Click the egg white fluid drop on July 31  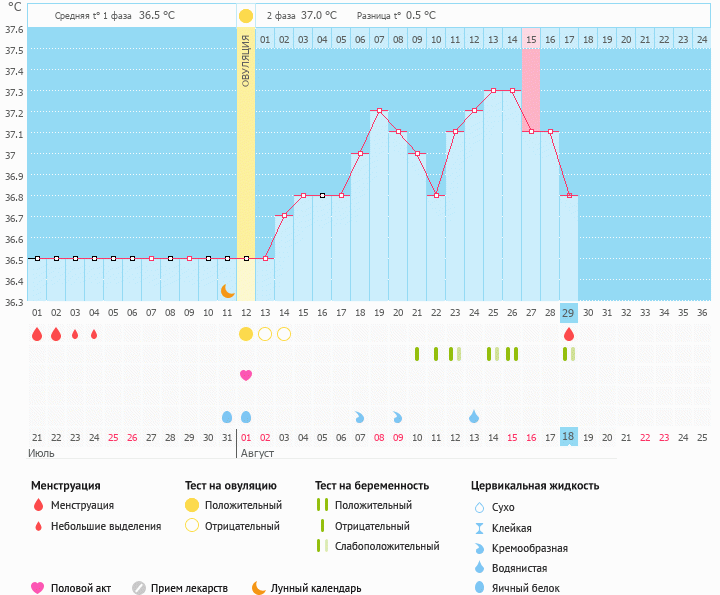227,416
